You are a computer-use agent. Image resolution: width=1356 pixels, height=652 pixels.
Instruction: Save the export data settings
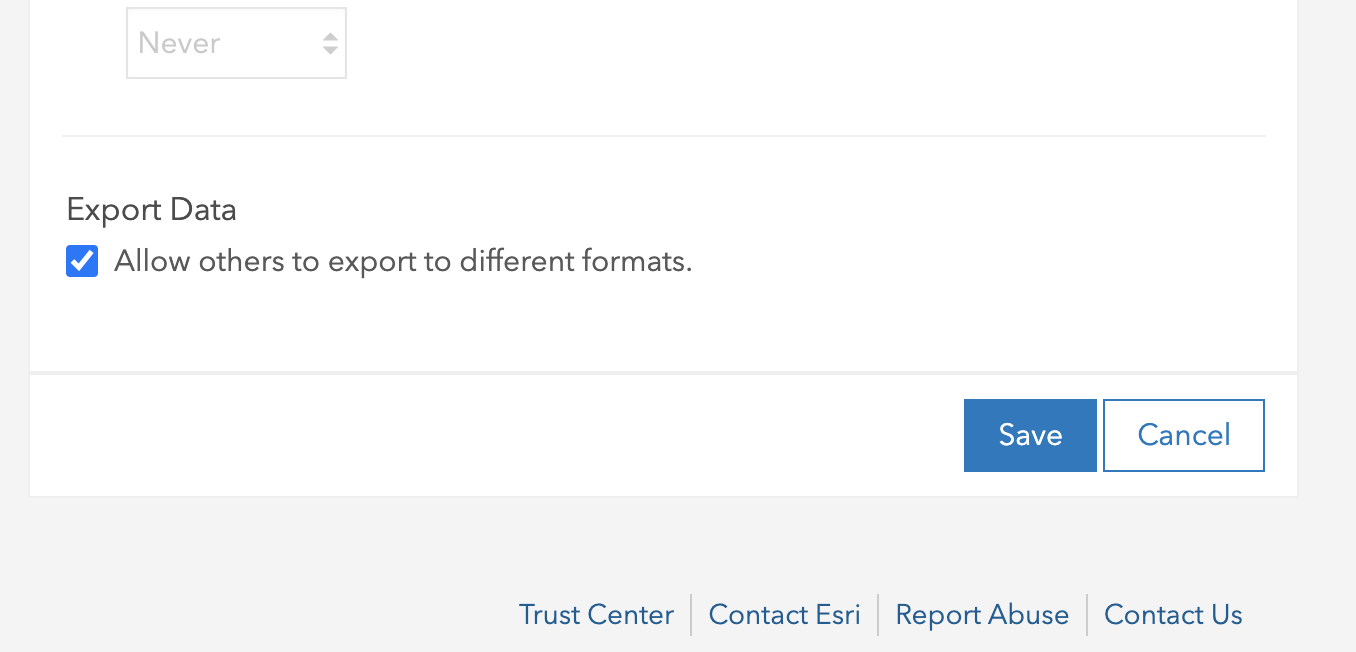(1030, 435)
